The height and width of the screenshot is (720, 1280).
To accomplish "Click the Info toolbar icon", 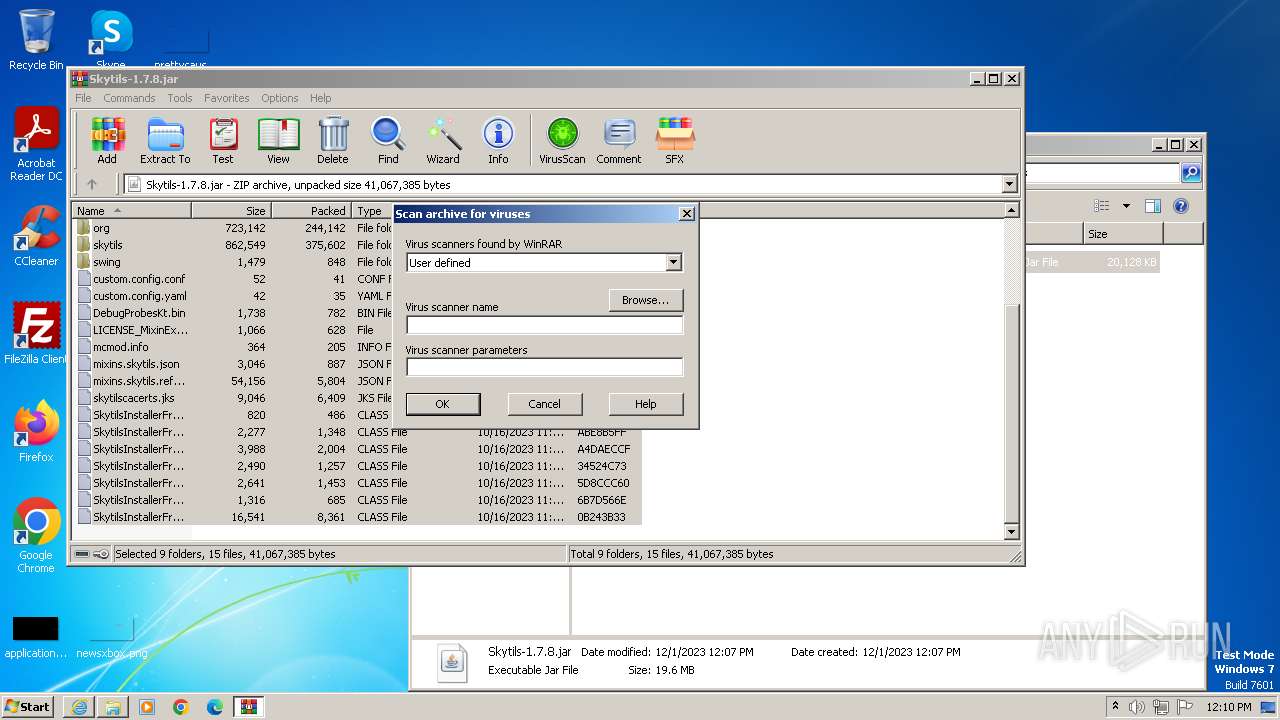I will point(498,140).
